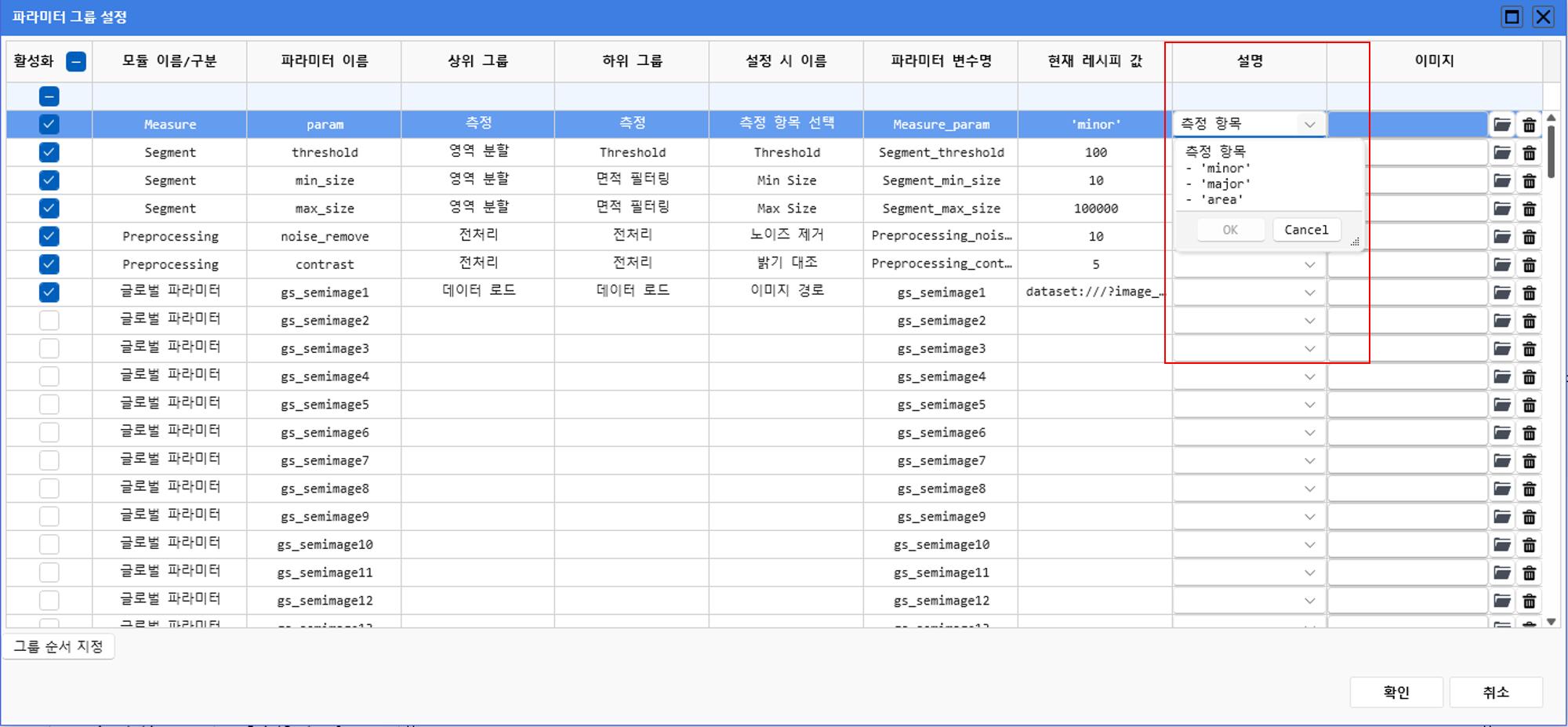The width and height of the screenshot is (1568, 727).
Task: Open description dropdown for gs_semimage6 row
Action: click(1309, 433)
